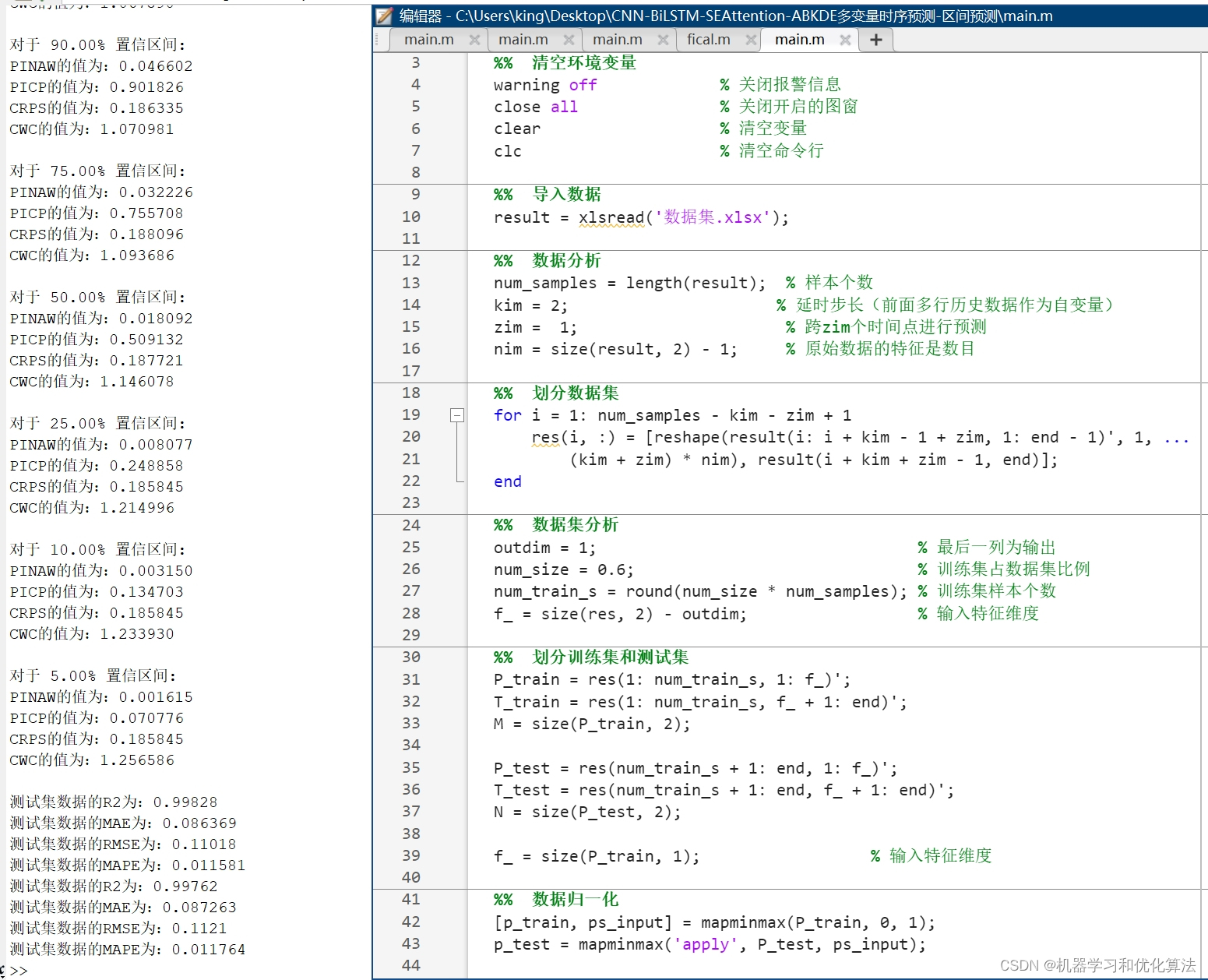This screenshot has height=980, width=1208.
Task: Click '对于 90.00% 置信区间:' output line
Action: coord(98,44)
